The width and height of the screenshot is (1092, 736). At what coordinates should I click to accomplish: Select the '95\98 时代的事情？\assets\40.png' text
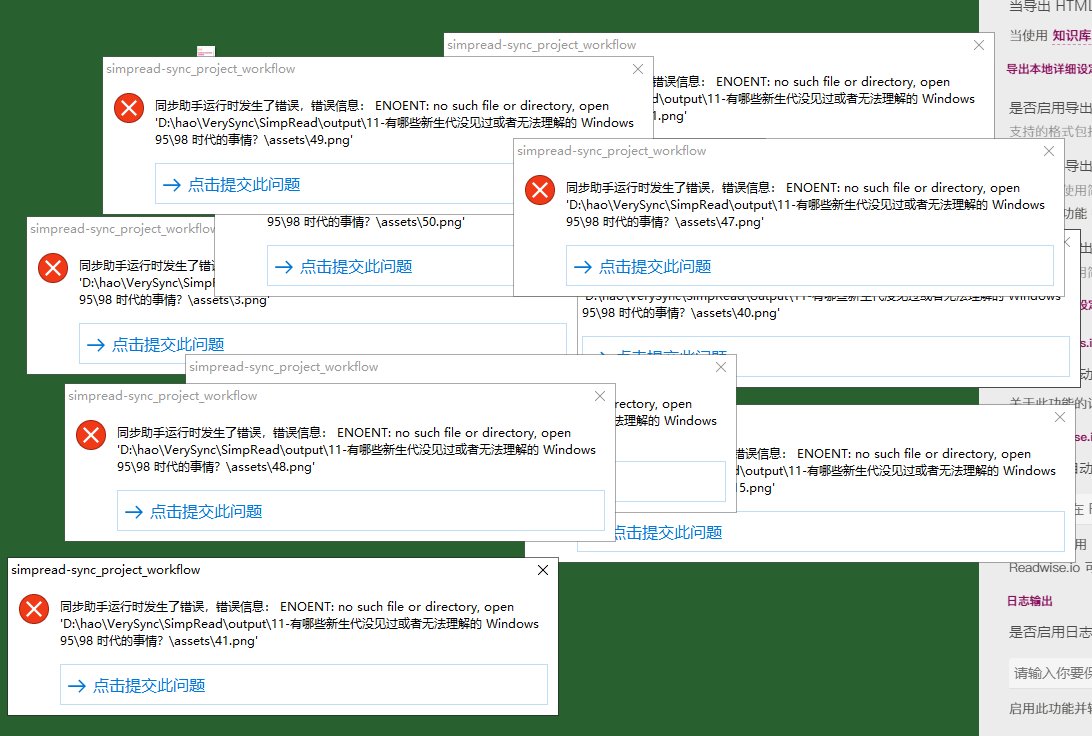coord(680,313)
